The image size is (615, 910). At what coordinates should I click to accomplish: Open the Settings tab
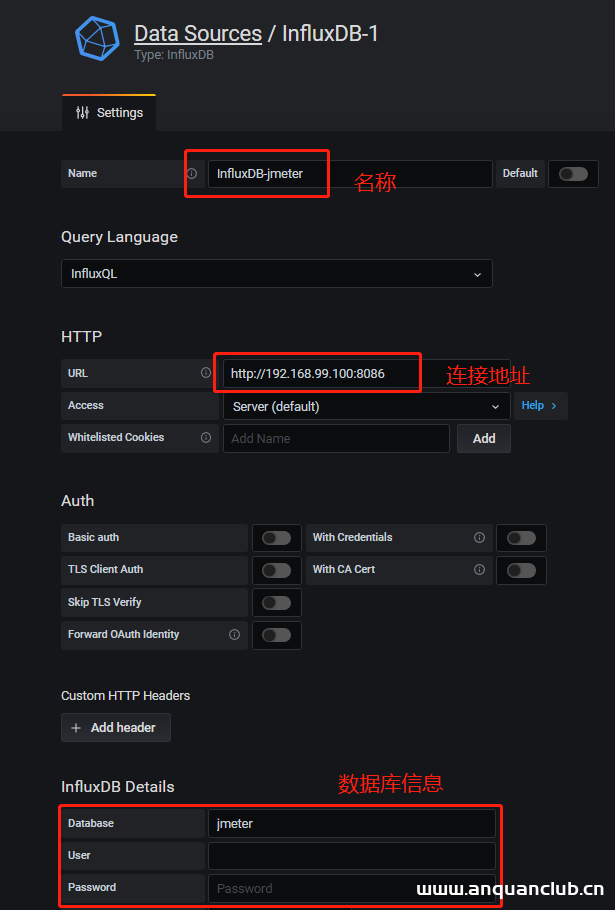(109, 113)
